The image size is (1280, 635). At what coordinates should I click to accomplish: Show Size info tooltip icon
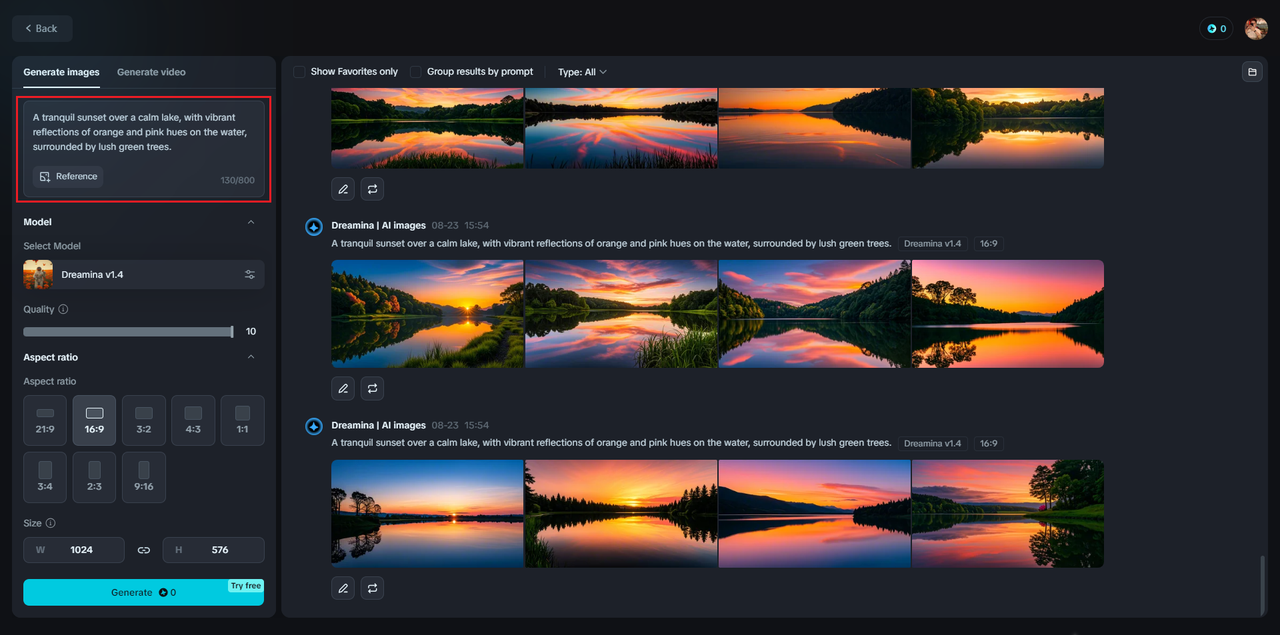pos(51,523)
